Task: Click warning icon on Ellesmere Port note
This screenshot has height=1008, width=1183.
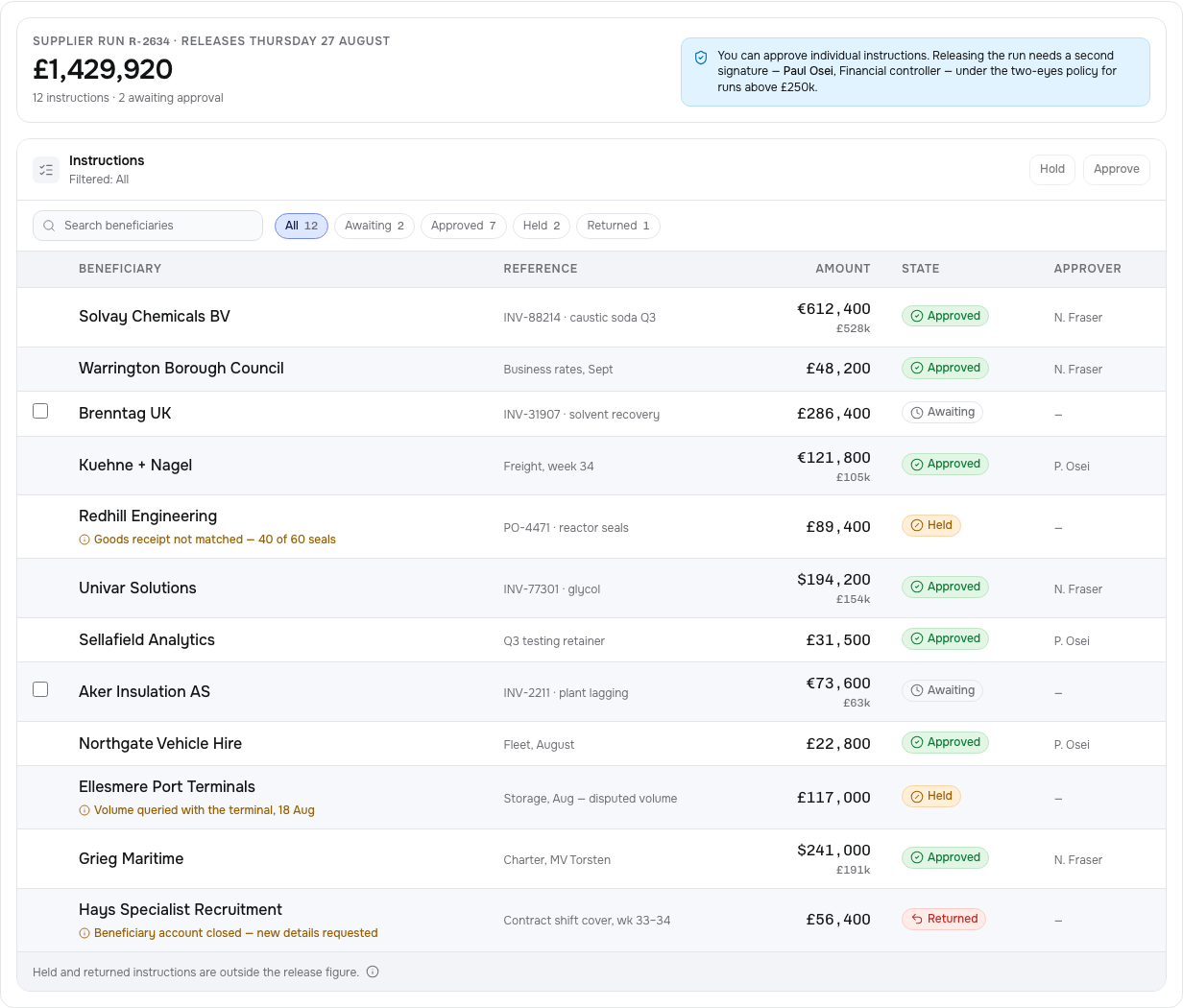Action: tap(84, 810)
